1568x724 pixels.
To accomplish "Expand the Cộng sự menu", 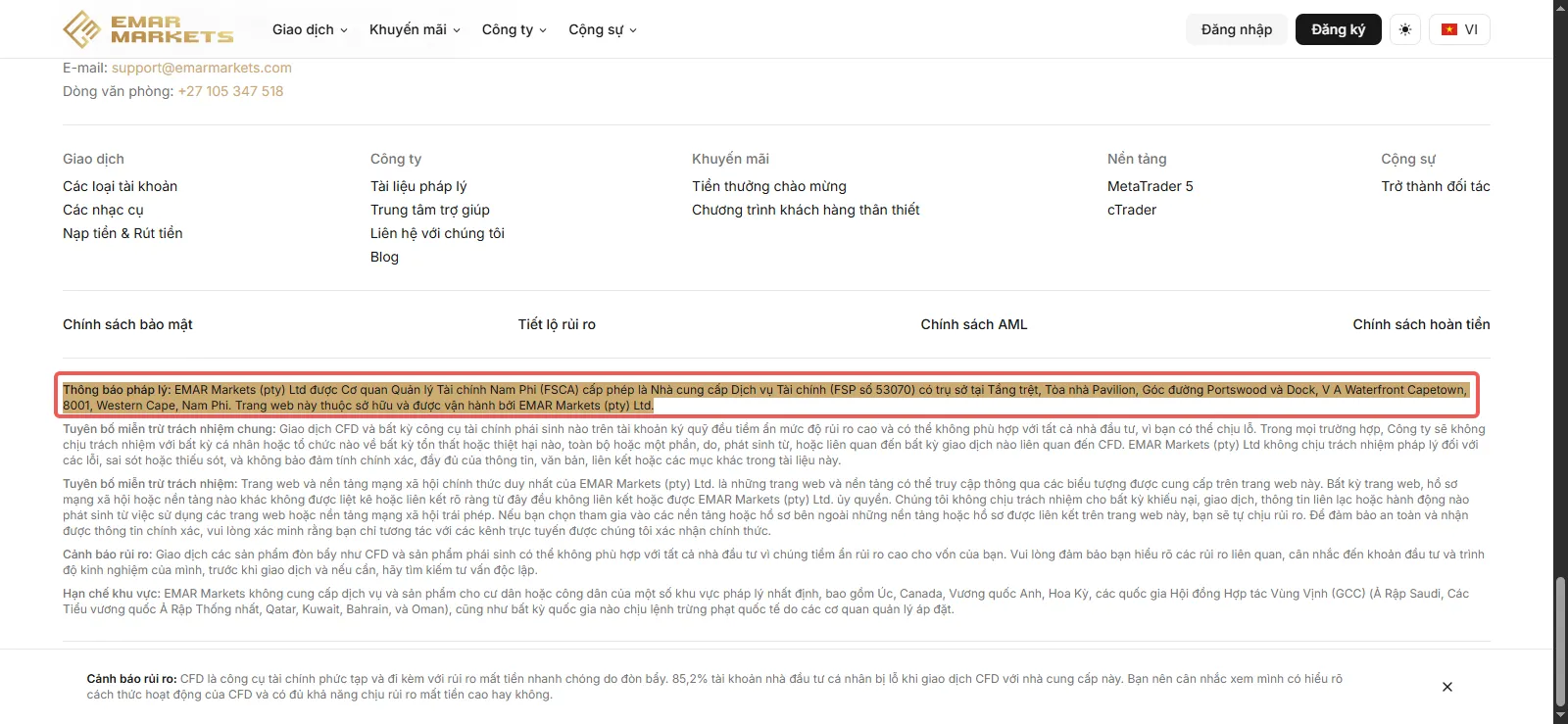I will click(x=603, y=29).
